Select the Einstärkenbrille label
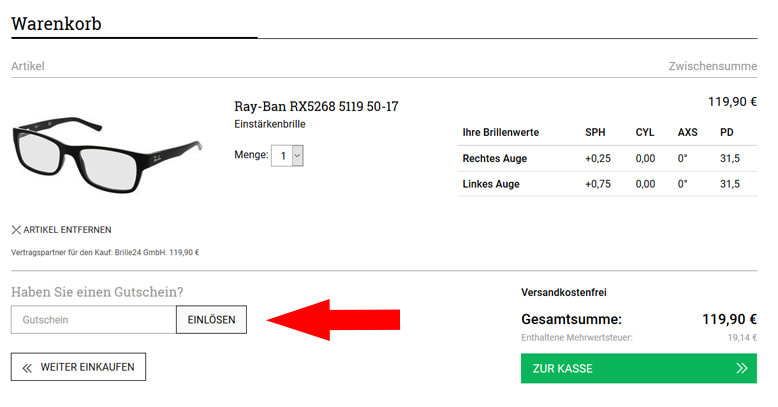This screenshot has height=407, width=778. 270,124
